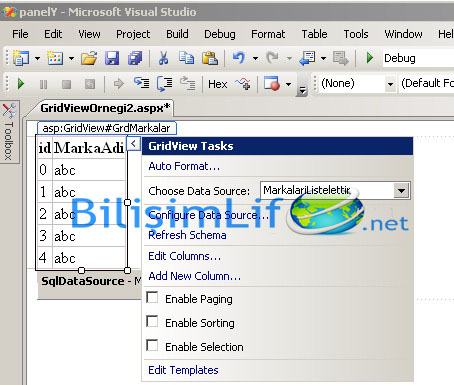This screenshot has width=454, height=385.
Task: Enable Paging checkbox in GridView Tasks
Action: [152, 297]
